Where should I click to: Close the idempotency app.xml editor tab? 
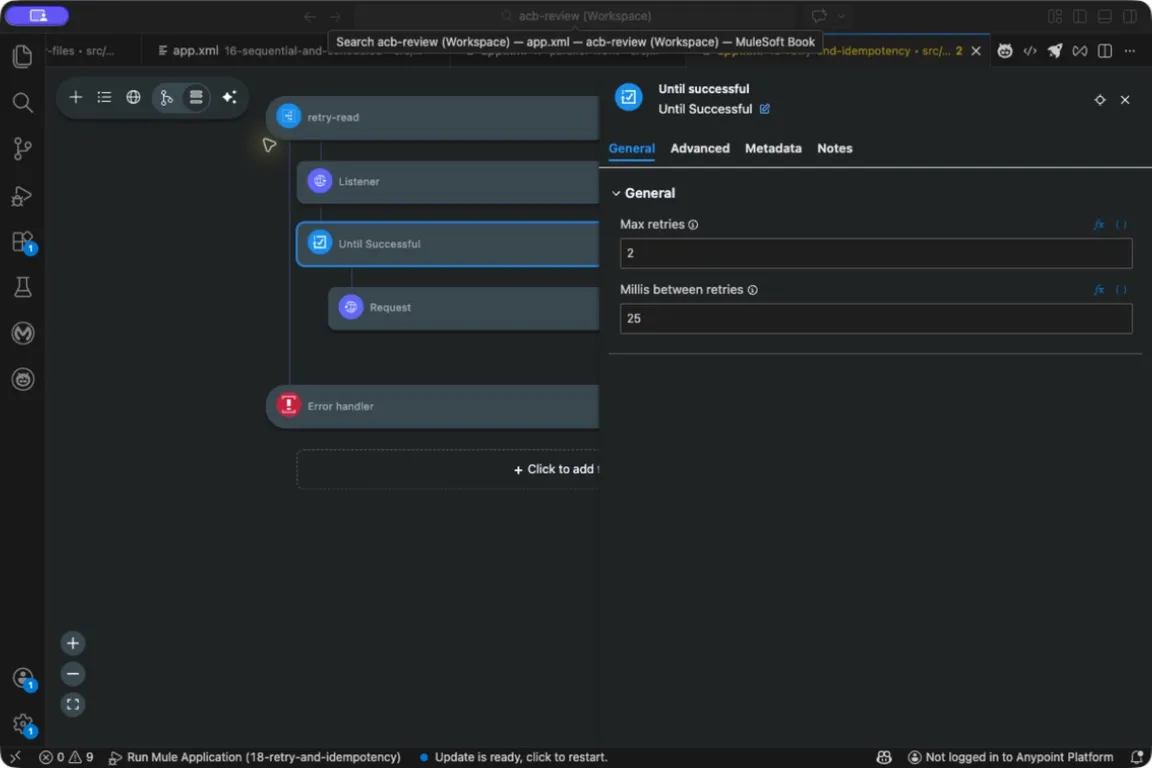coord(976,51)
